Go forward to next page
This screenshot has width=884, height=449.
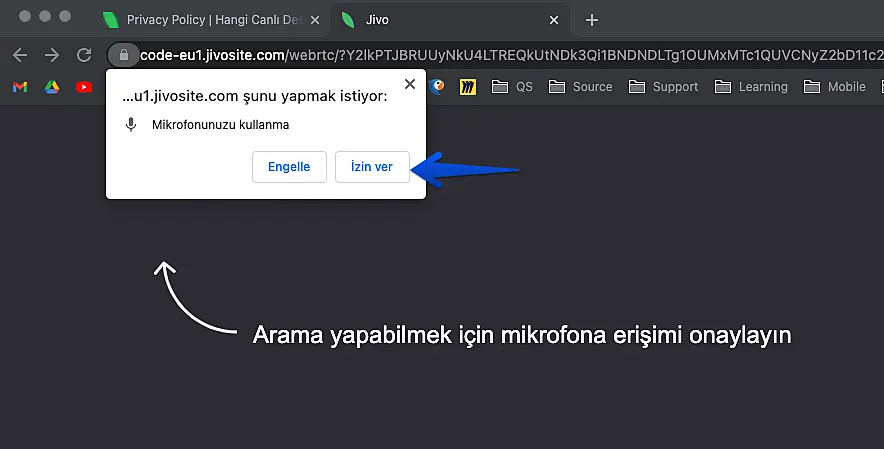tap(52, 55)
